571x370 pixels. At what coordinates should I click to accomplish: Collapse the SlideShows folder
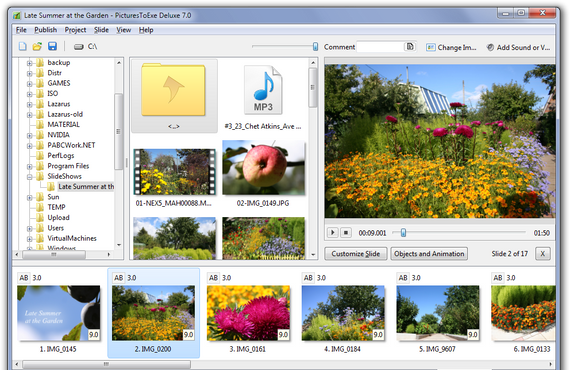[29, 177]
